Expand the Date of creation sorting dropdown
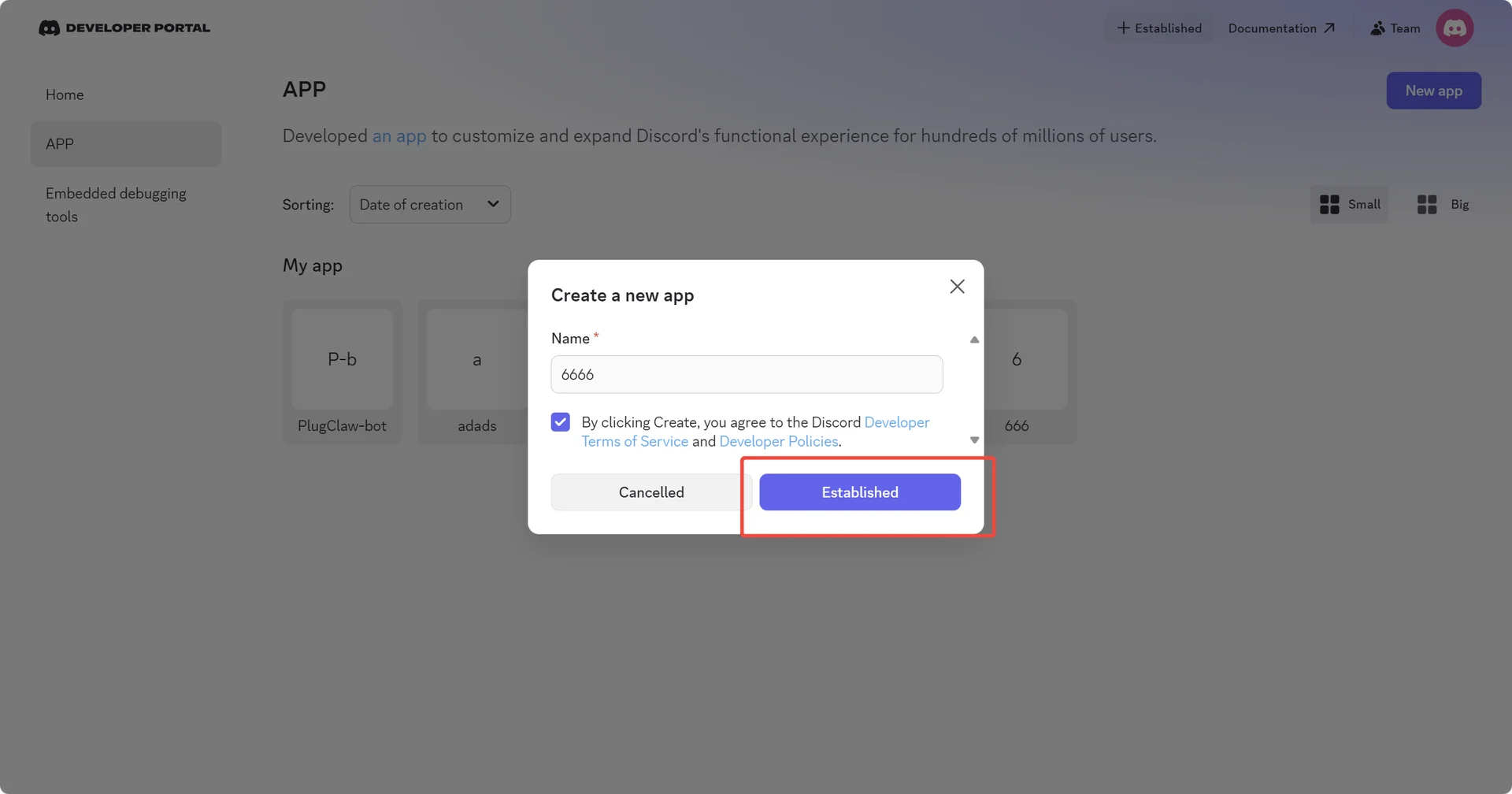Image resolution: width=1512 pixels, height=794 pixels. (x=430, y=205)
